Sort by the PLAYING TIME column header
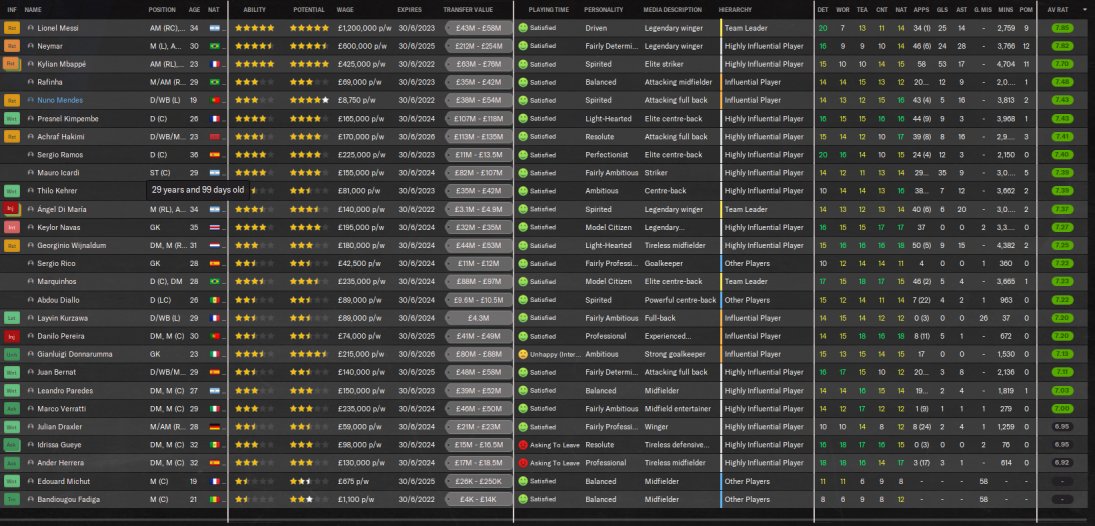 click(x=548, y=10)
